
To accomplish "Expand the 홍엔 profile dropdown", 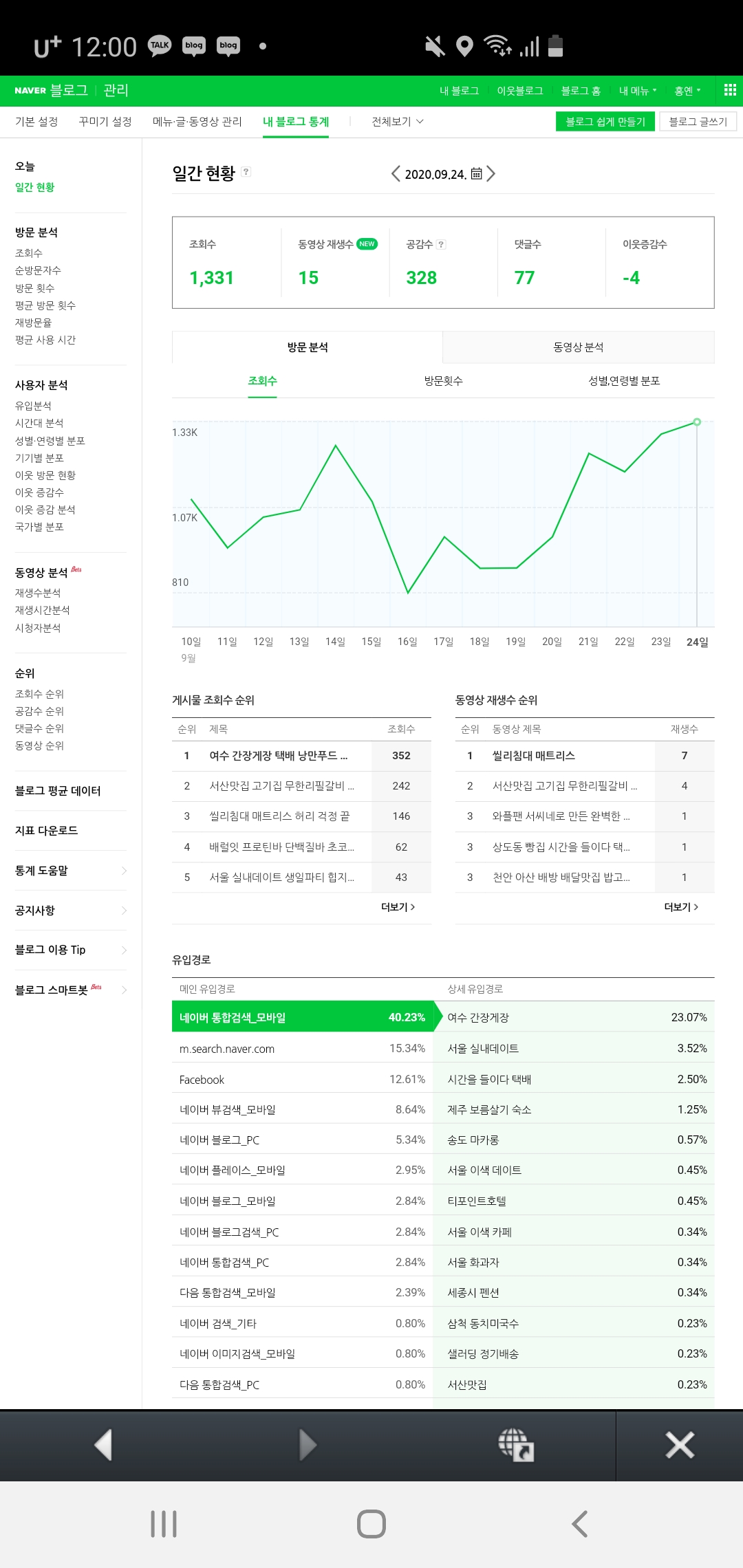I will click(687, 91).
